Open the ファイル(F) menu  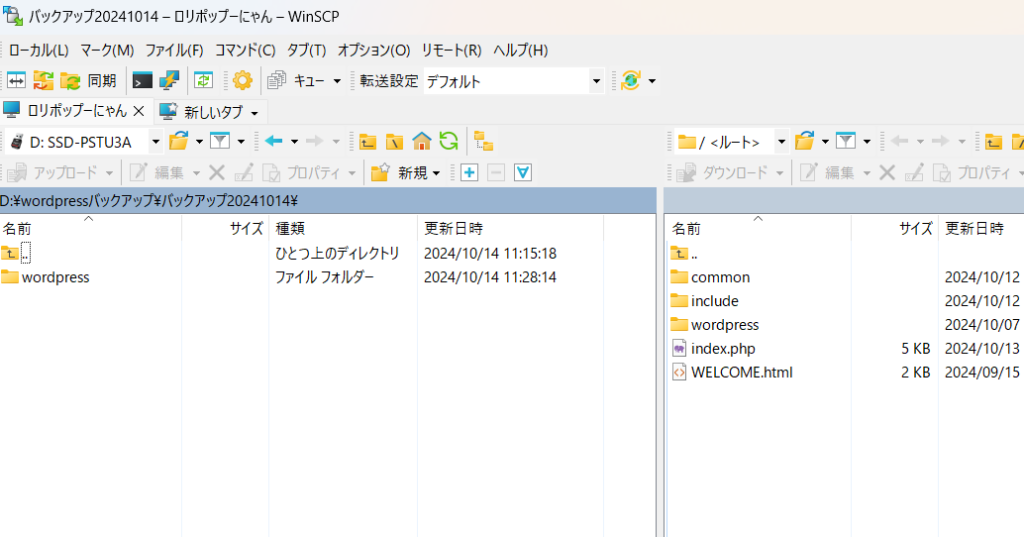(x=174, y=50)
